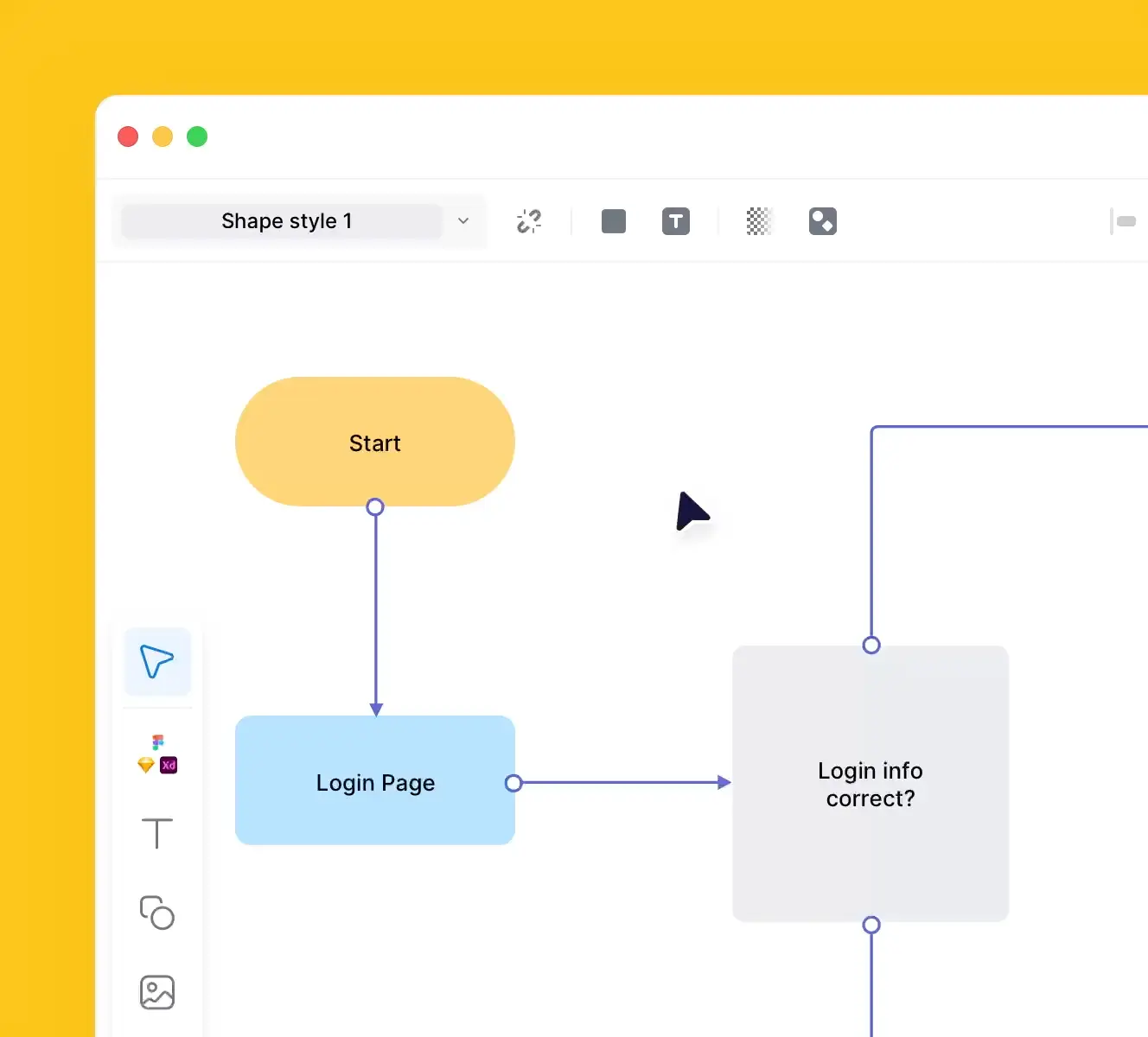
Task: Select the Login info correct? shape
Action: pos(871,784)
